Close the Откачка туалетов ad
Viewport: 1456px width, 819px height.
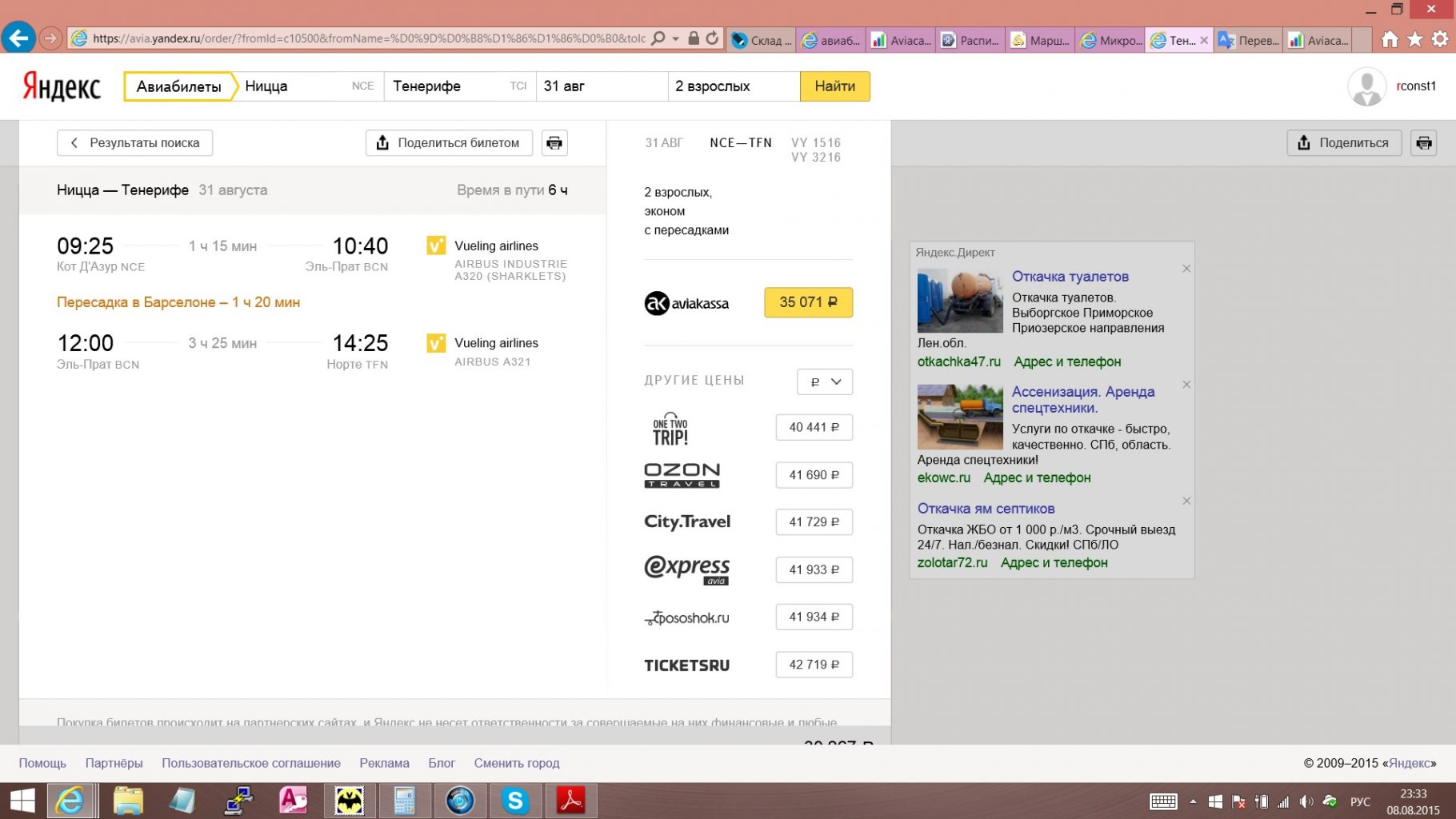[1186, 269]
